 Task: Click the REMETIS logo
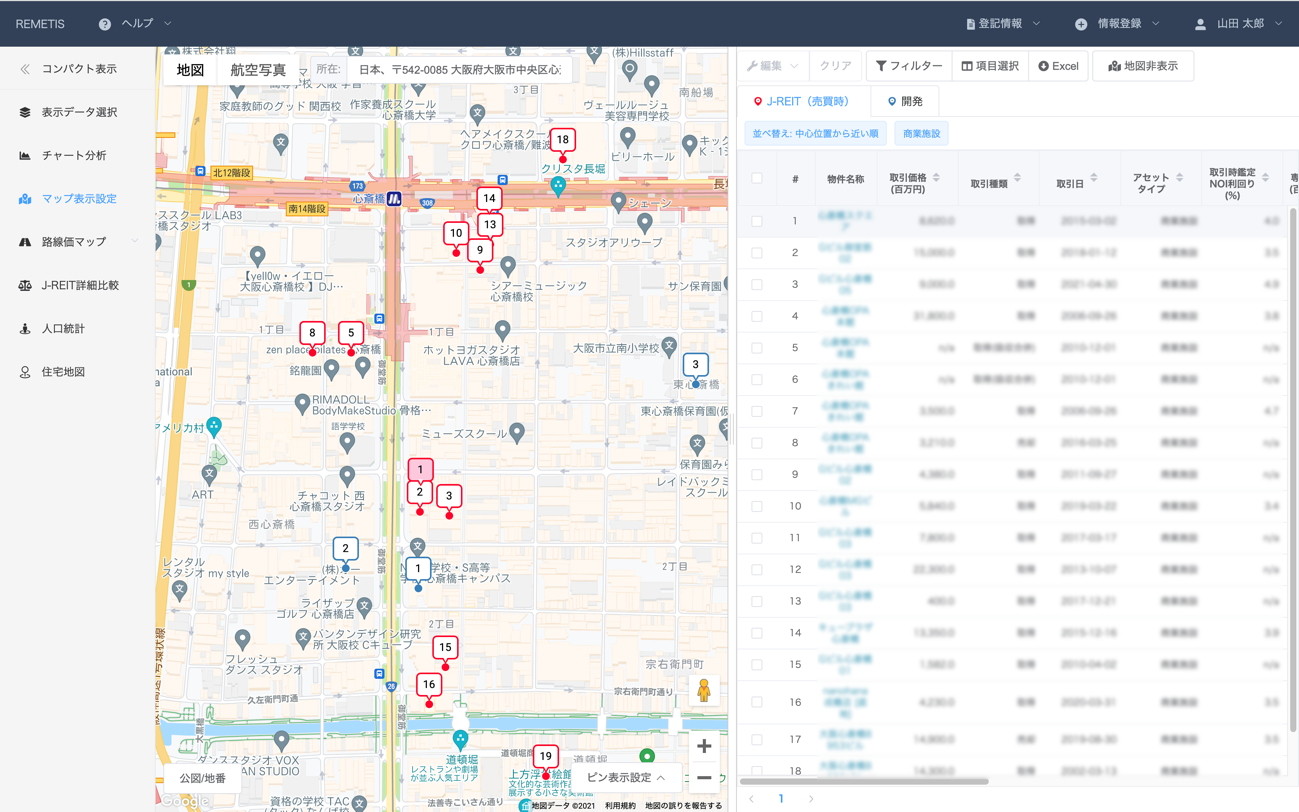pyautogui.click(x=40, y=24)
